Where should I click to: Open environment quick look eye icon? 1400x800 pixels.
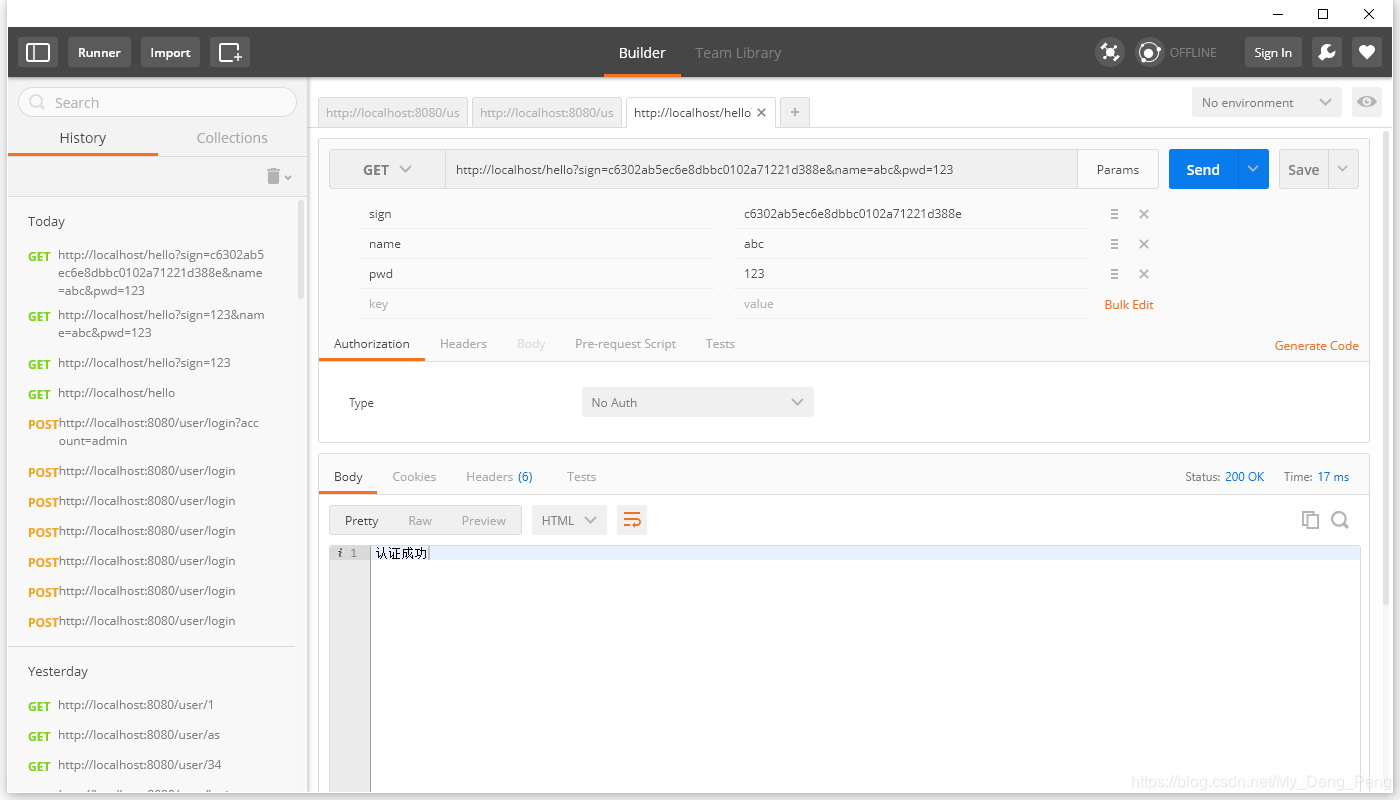point(1367,102)
